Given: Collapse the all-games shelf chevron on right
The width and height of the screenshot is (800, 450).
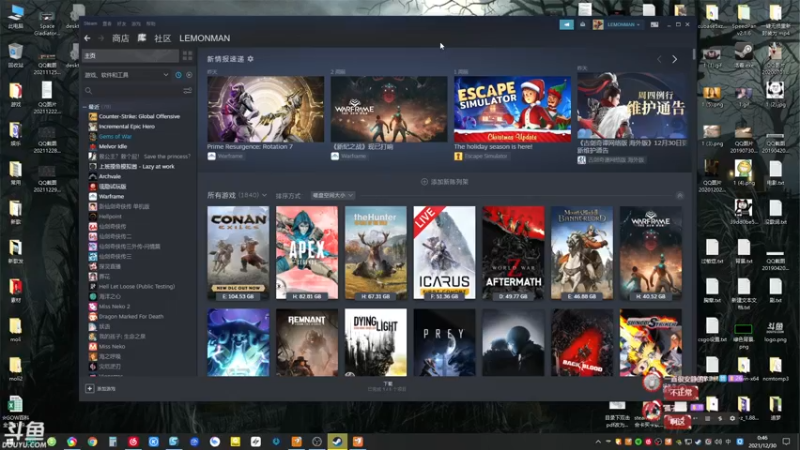Looking at the screenshot, I should click(680, 195).
